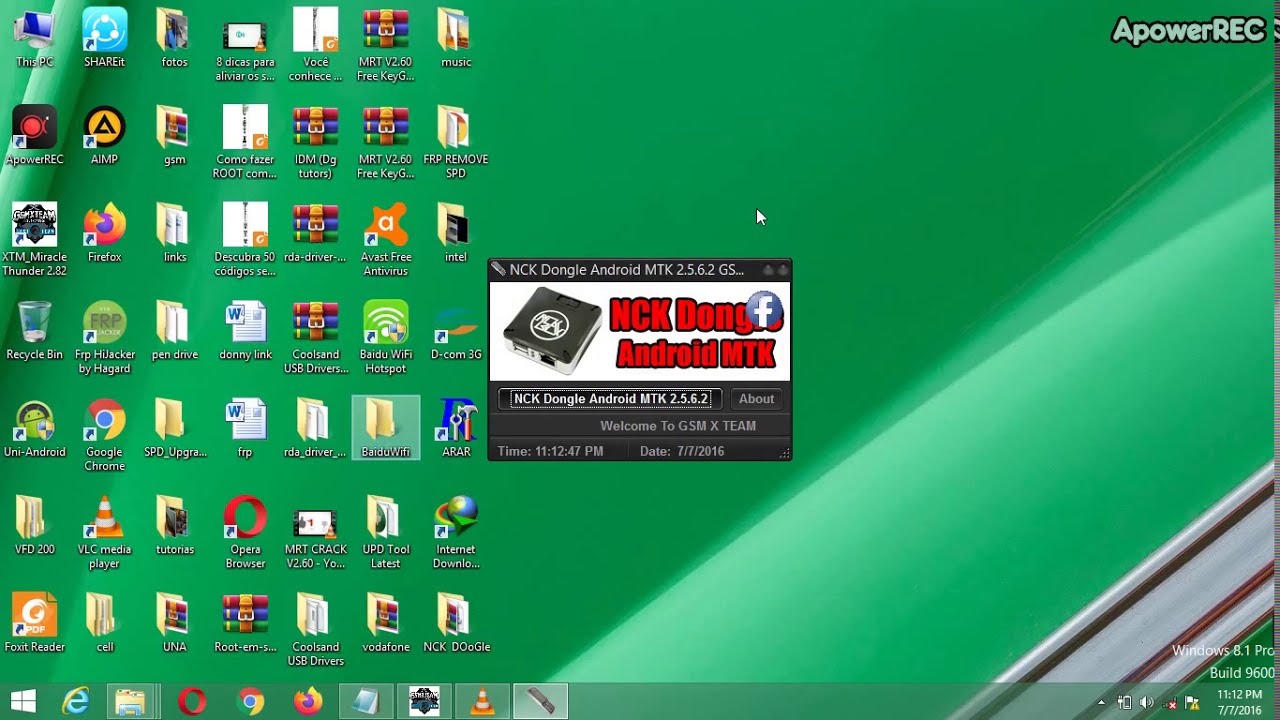
Task: Launch Internet Download Manager shortcut
Action: tap(455, 532)
